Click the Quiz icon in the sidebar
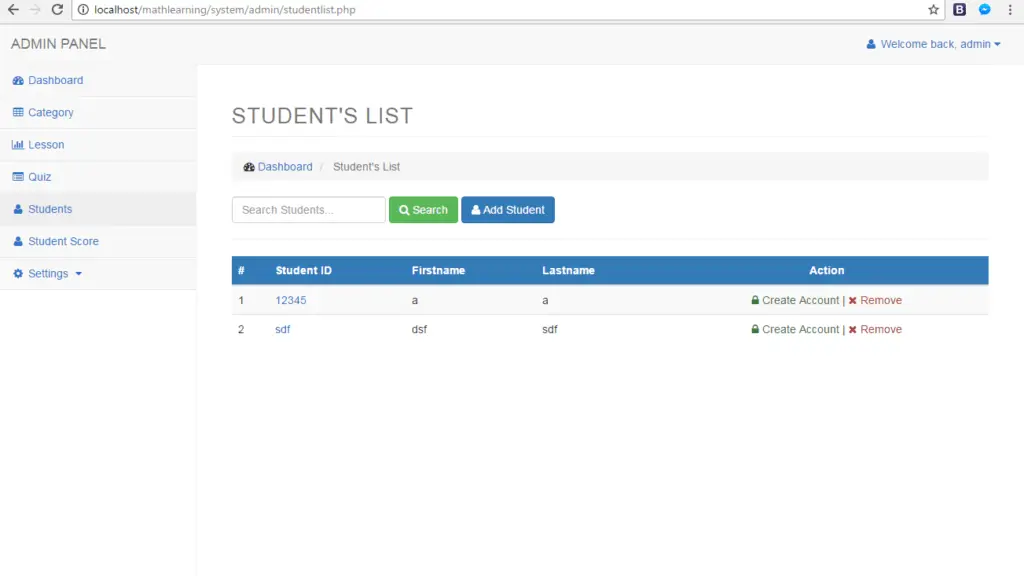1024x576 pixels. pos(16,177)
